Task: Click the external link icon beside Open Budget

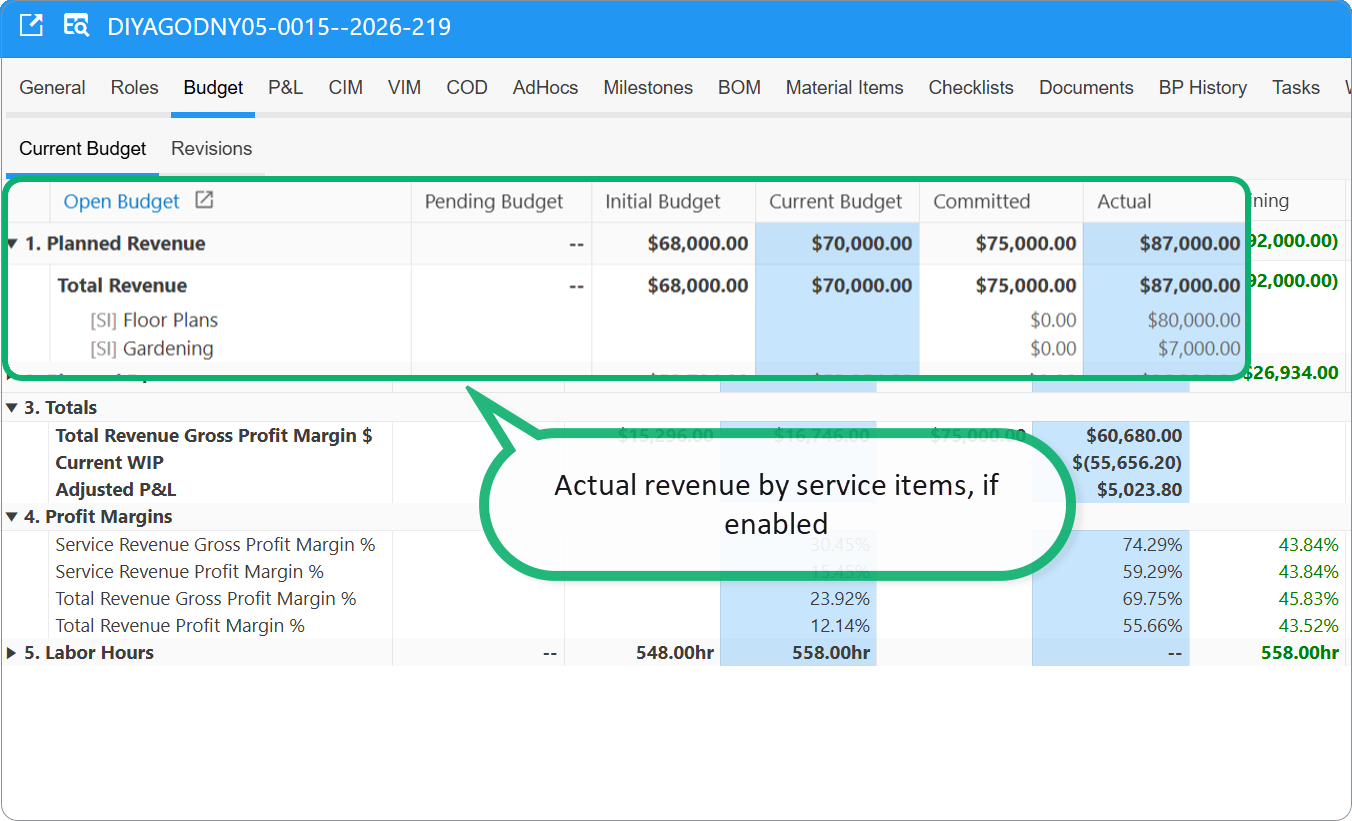Action: point(204,200)
